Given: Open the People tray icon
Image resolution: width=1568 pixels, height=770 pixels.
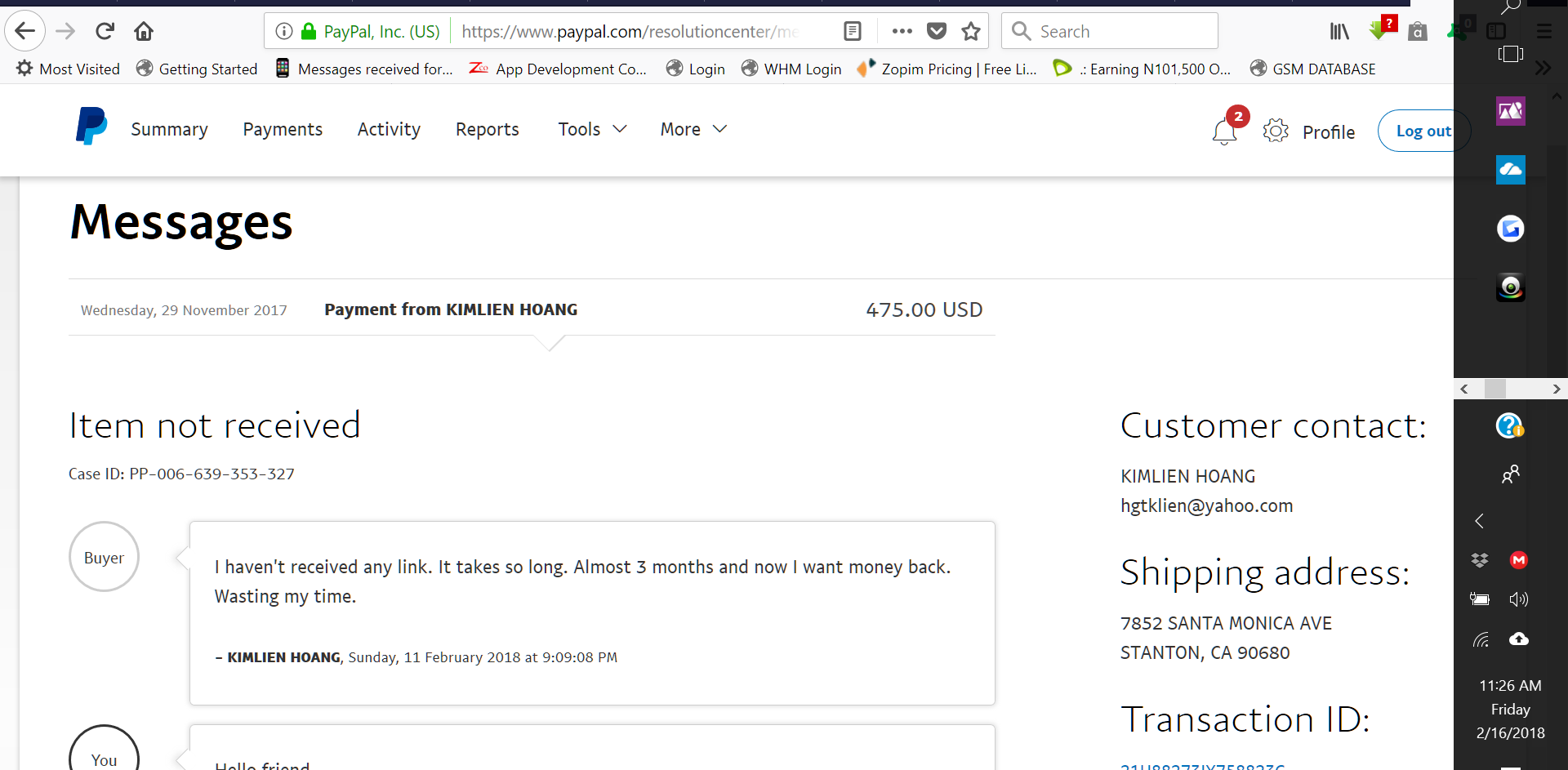Looking at the screenshot, I should coord(1511,474).
